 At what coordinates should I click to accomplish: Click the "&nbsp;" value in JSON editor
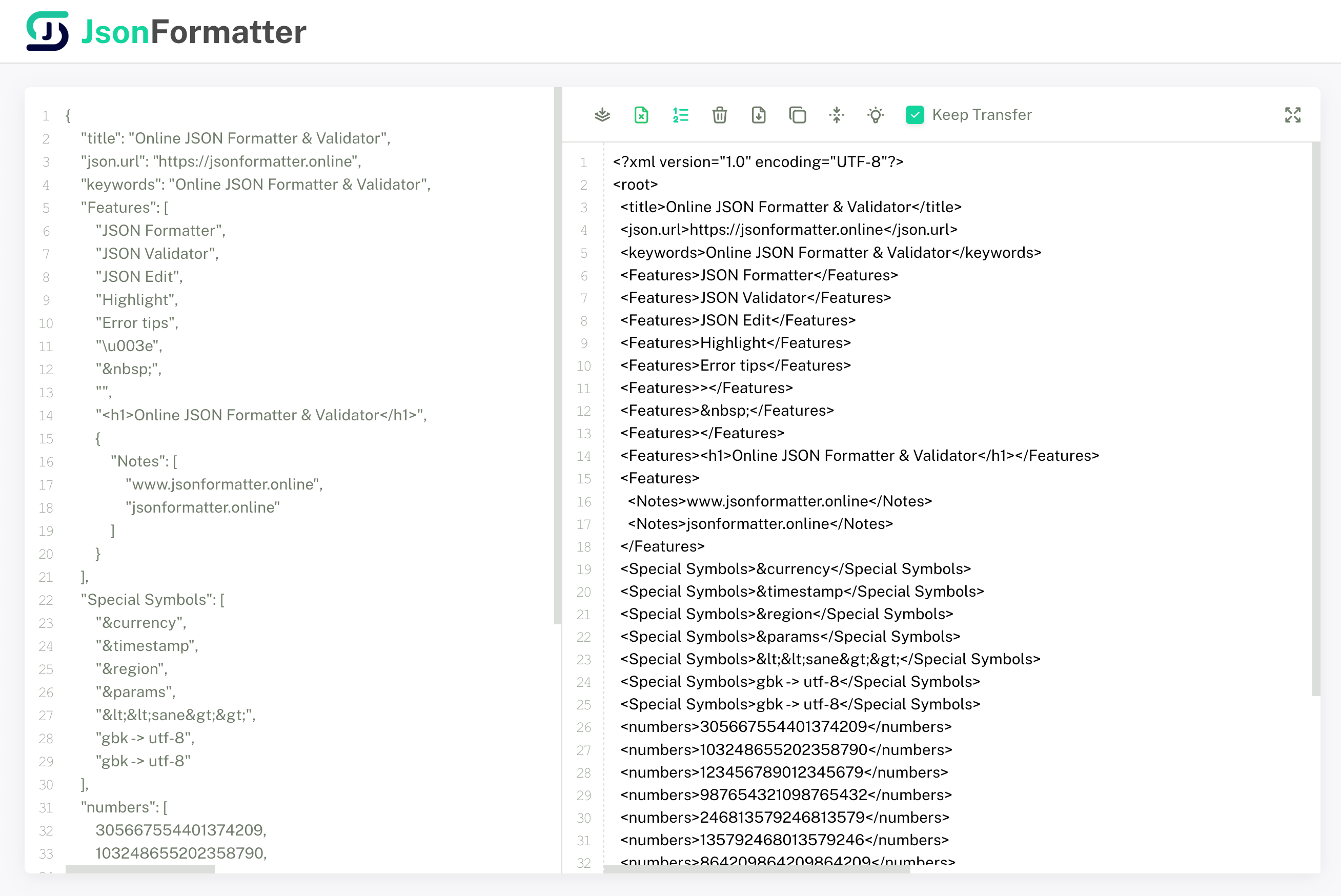[x=129, y=369]
